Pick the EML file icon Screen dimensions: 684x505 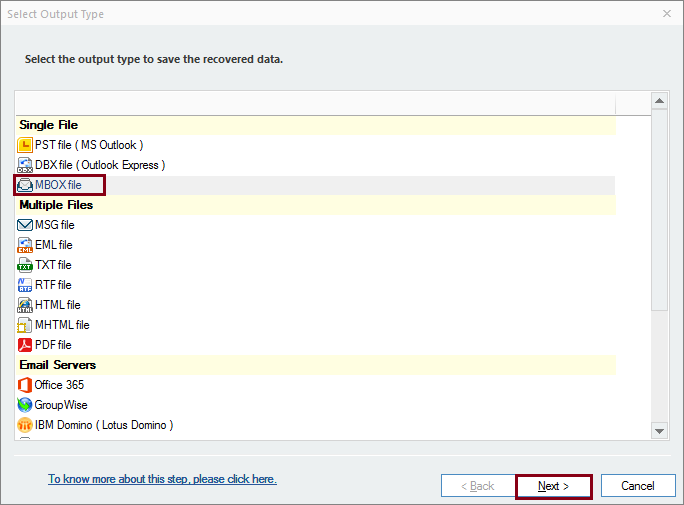pos(25,245)
